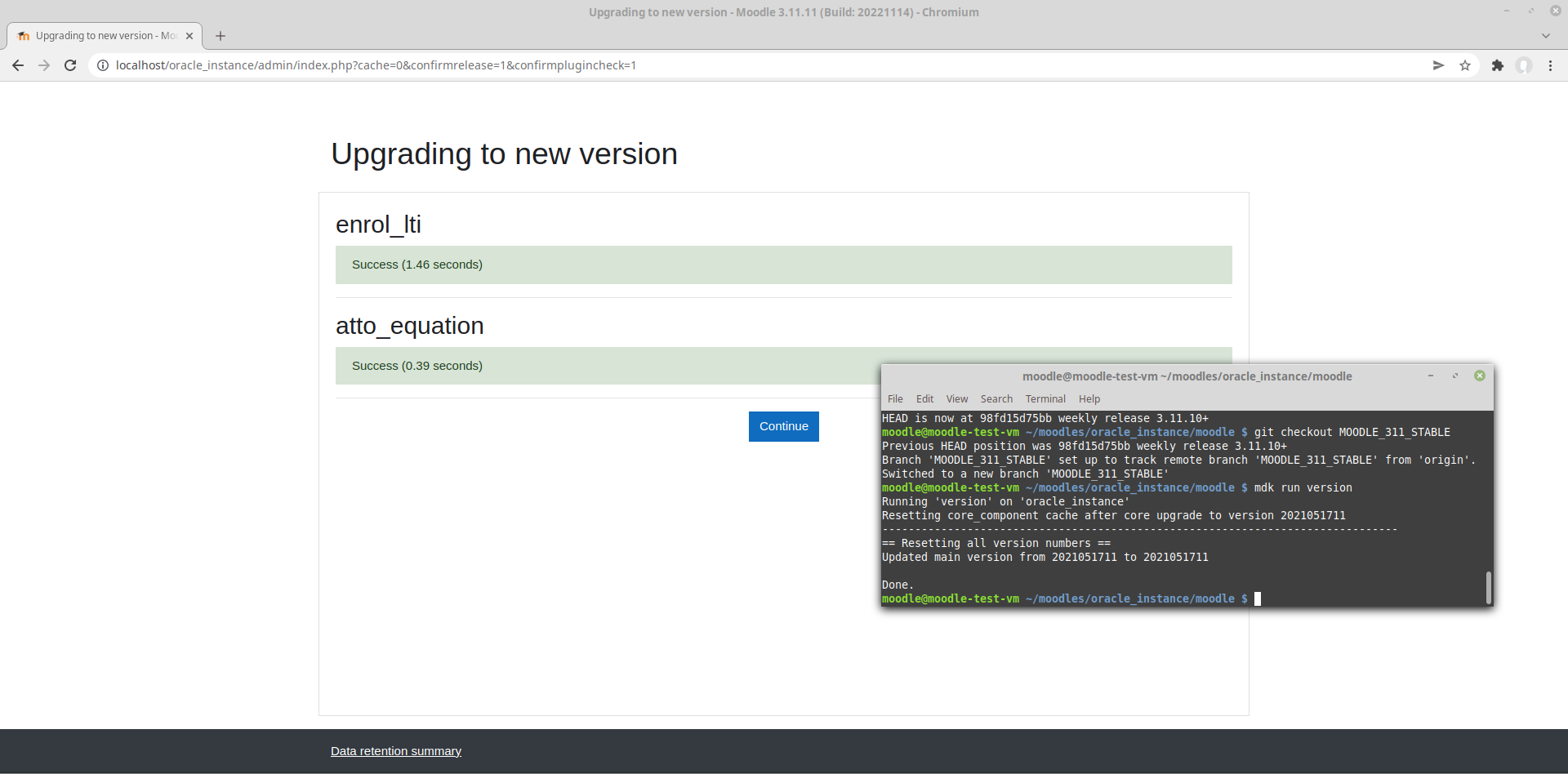Minimize the Chromium window
This screenshot has width=1568, height=774.
click(1507, 11)
